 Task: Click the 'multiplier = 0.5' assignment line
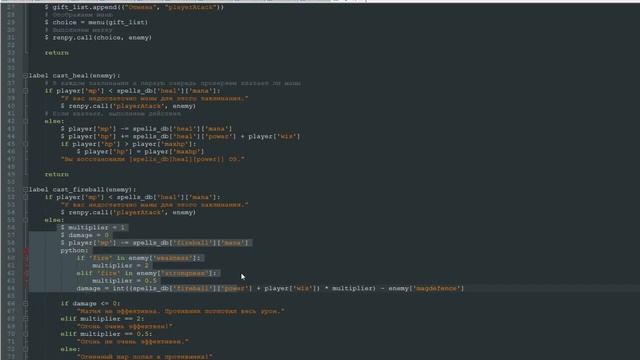pos(124,281)
